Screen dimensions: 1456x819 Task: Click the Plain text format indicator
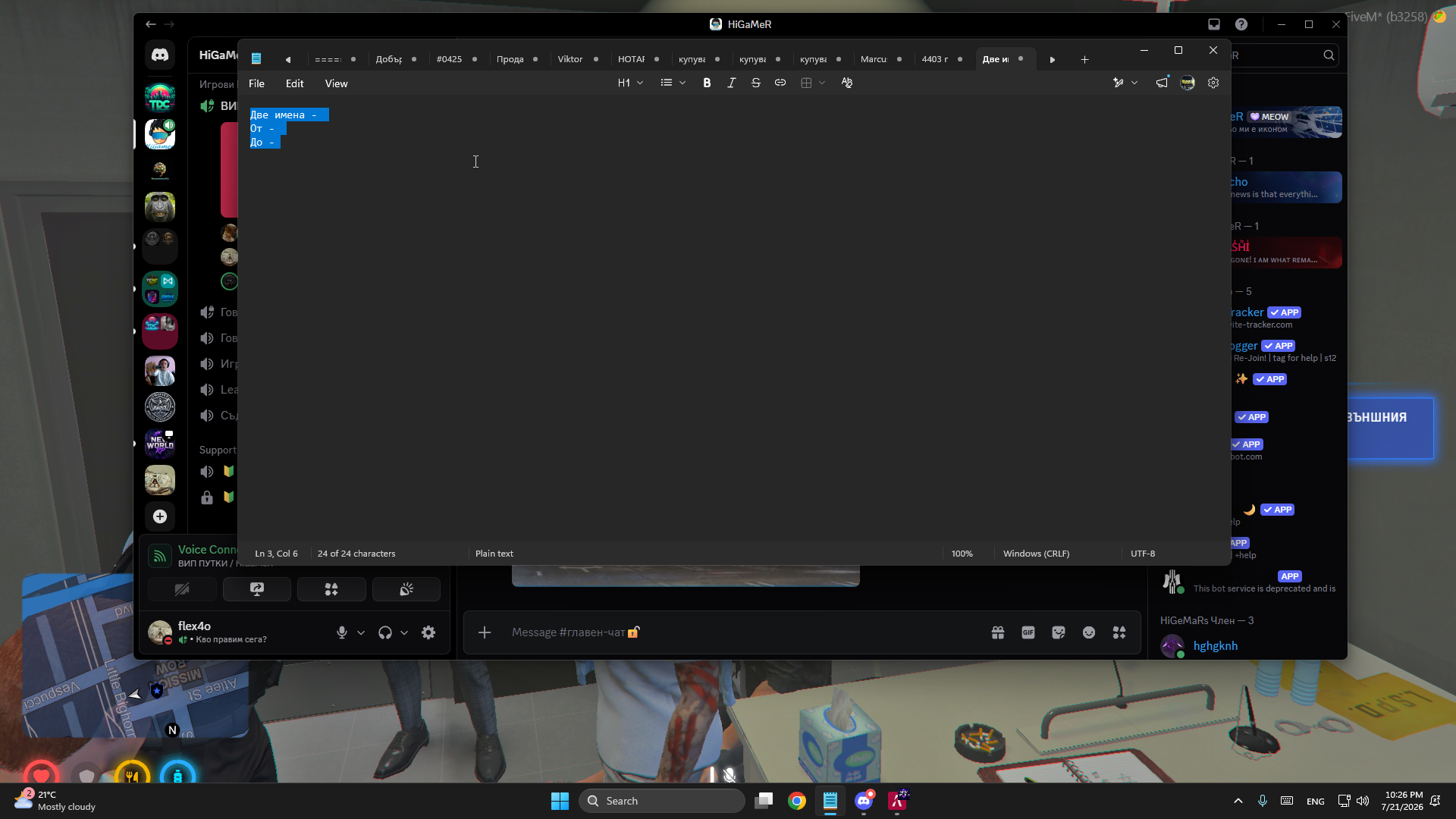494,554
